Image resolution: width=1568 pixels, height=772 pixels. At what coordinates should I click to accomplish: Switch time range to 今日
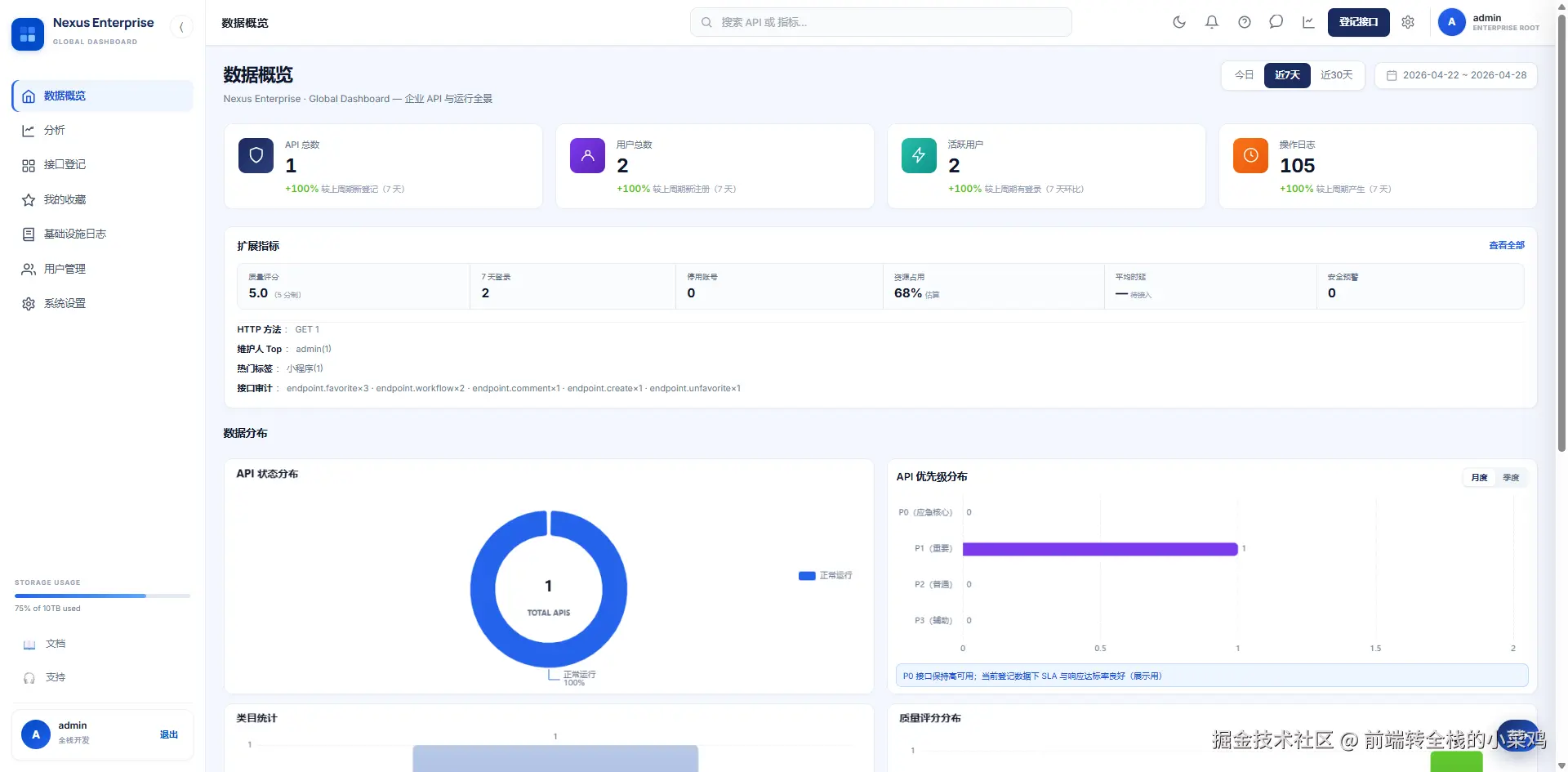tap(1244, 75)
